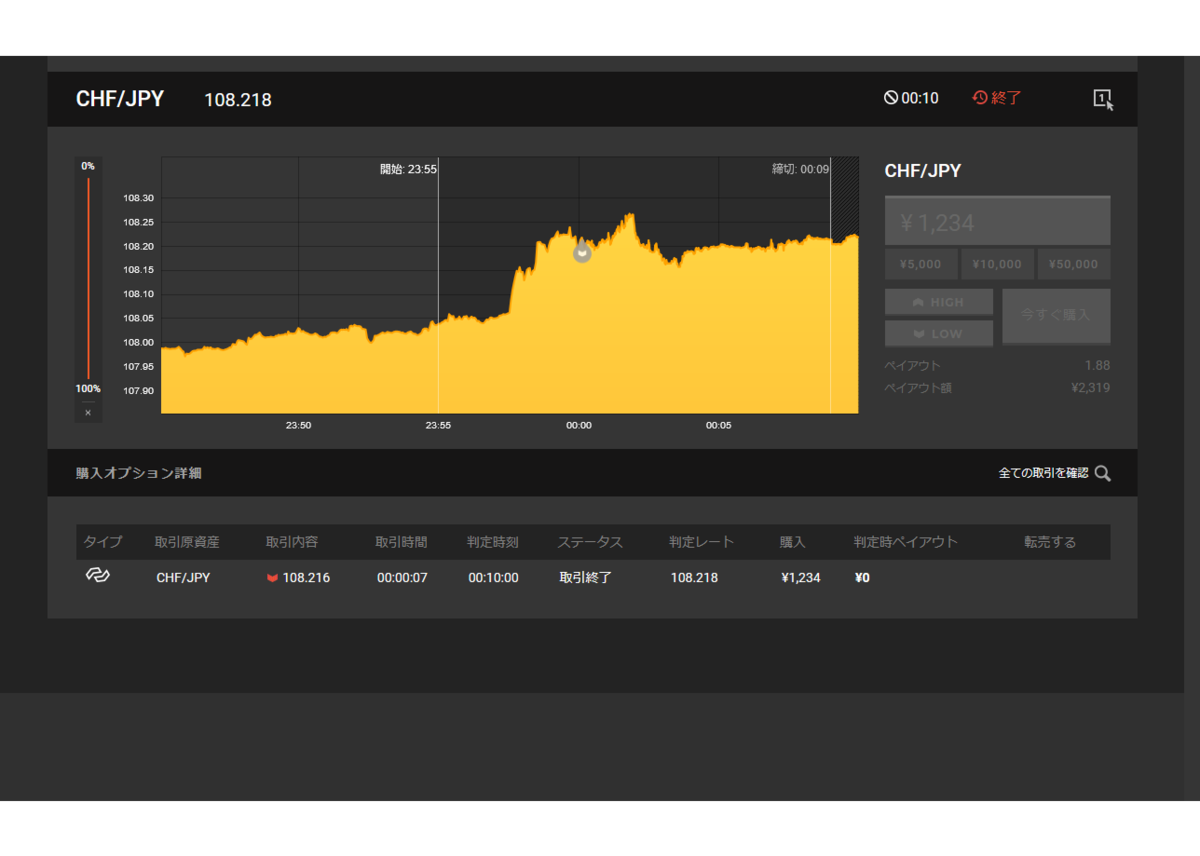Open 全ての取引を確認 link
Image resolution: width=1200 pixels, height=856 pixels.
[x=1043, y=473]
